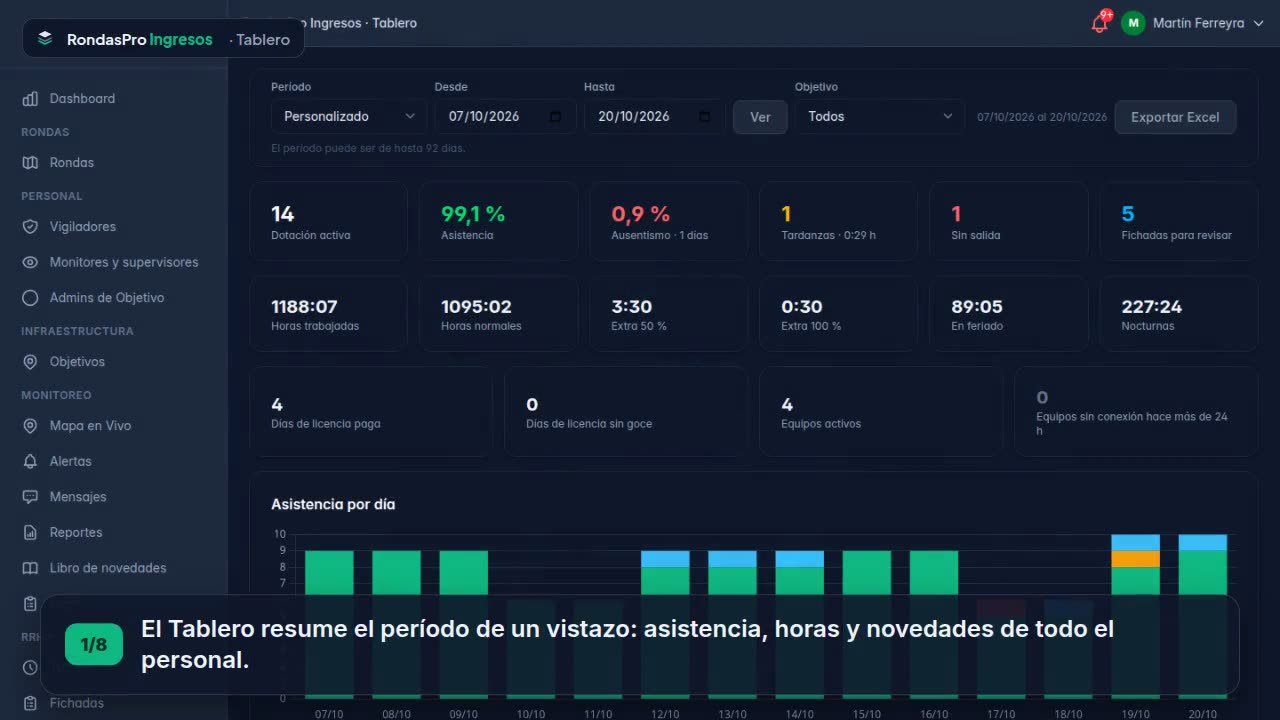Click the 07/10 bar in Asistencia por día
The image size is (1280, 720).
[x=329, y=624]
